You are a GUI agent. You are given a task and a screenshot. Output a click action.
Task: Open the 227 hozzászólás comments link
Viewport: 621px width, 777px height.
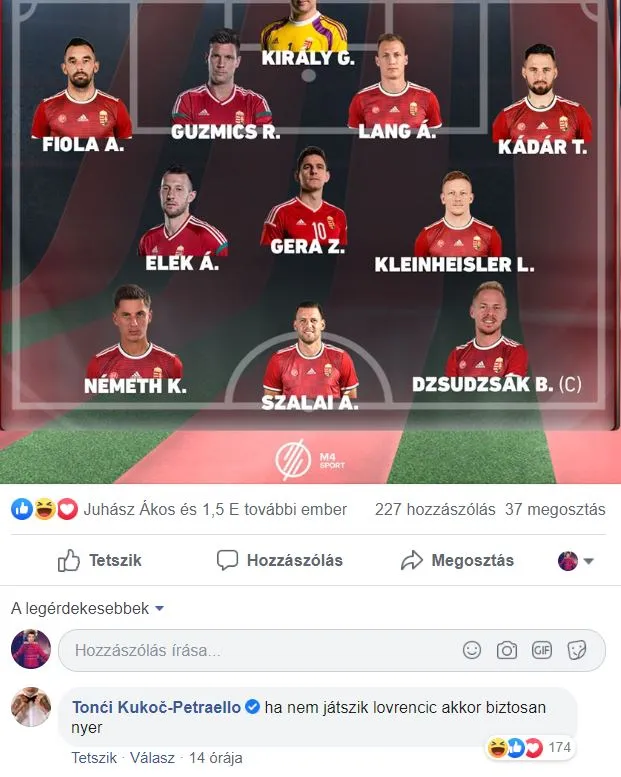[435, 509]
